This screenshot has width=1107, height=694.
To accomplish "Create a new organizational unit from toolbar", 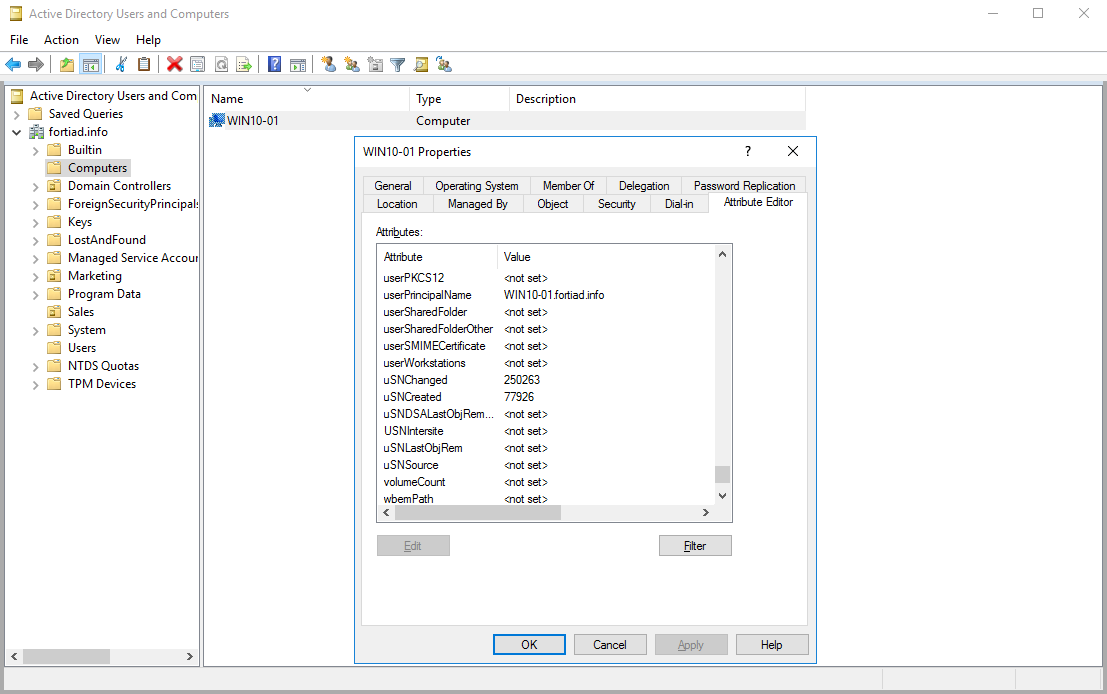I will pyautogui.click(x=374, y=64).
